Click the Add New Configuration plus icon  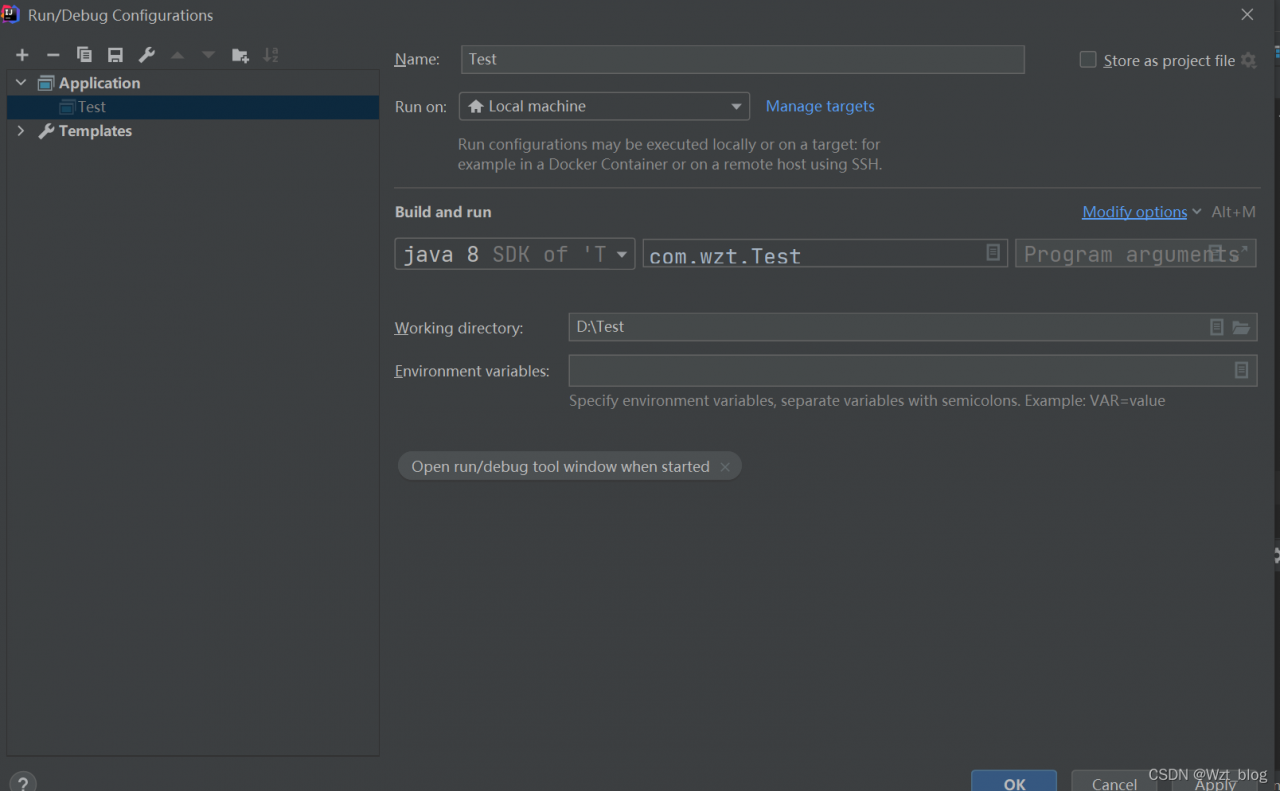(x=22, y=55)
